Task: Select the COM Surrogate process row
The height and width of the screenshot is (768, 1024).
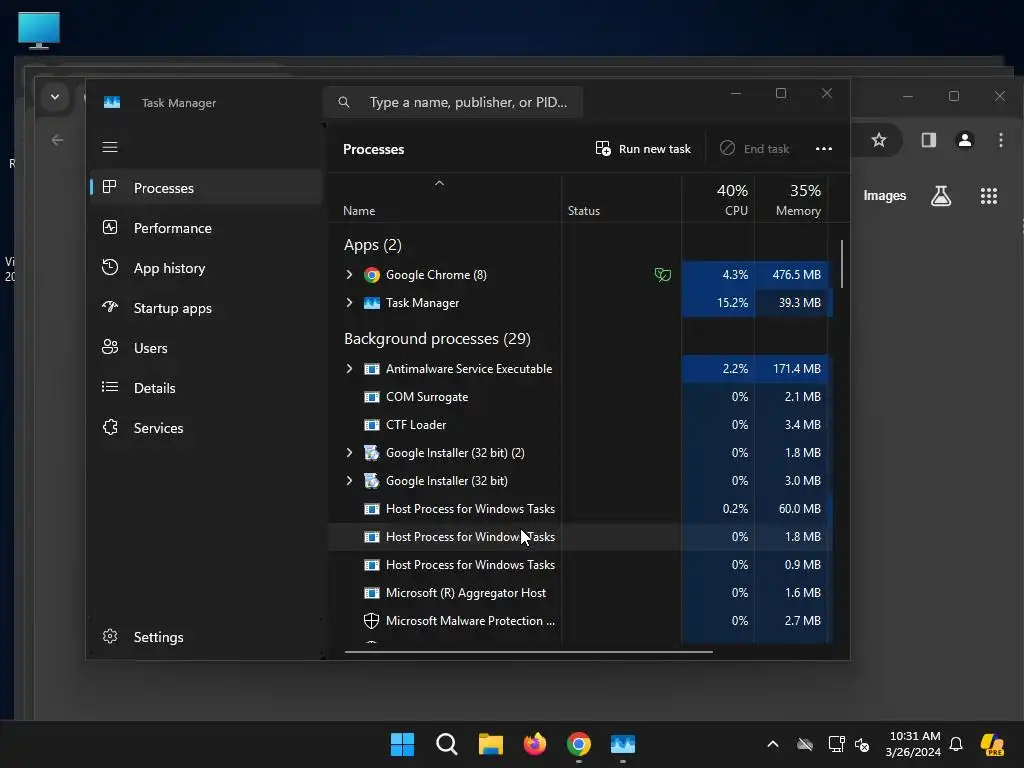Action: (x=580, y=397)
